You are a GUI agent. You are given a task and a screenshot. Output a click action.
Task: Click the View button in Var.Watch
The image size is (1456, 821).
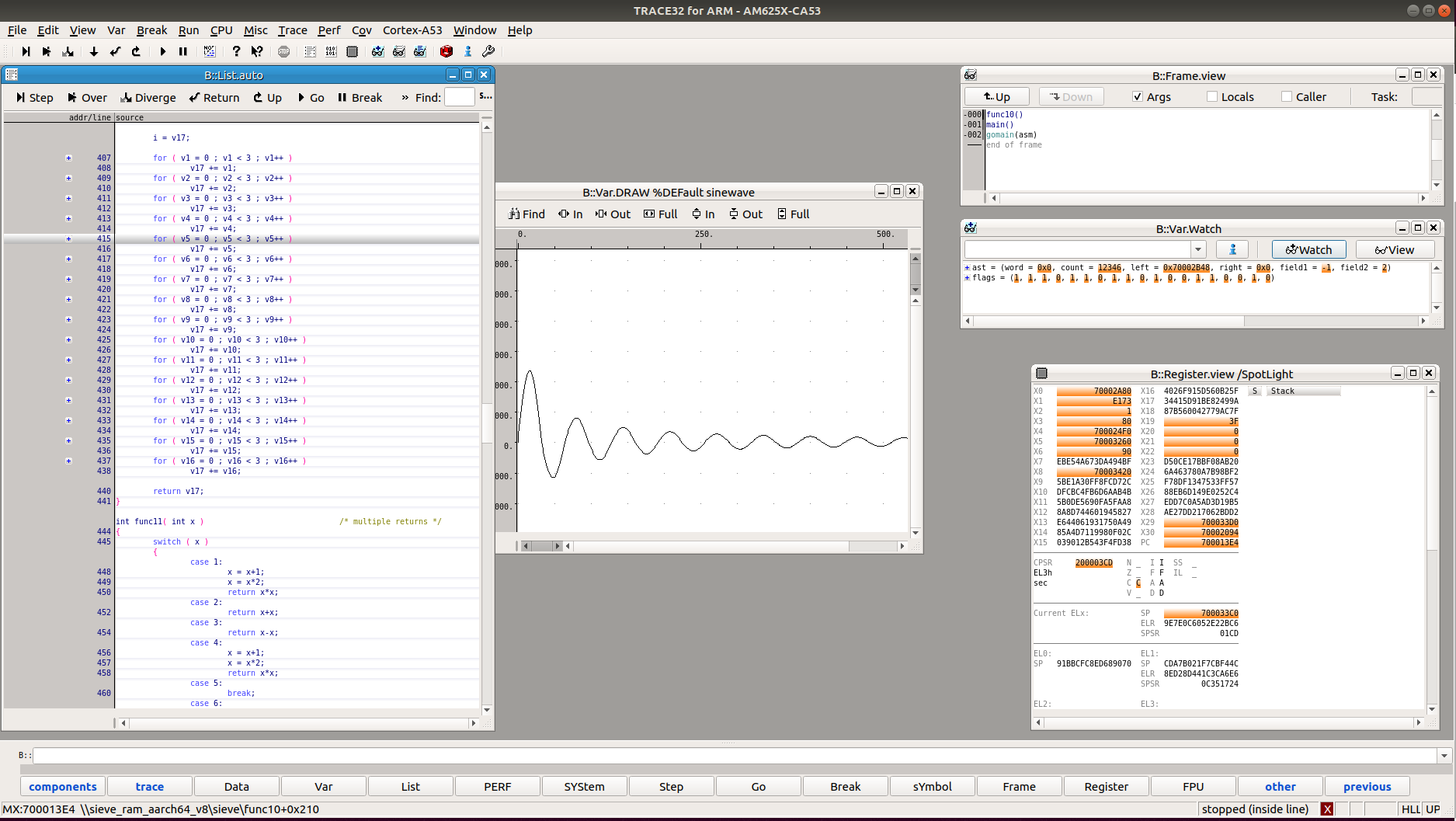click(x=1395, y=249)
